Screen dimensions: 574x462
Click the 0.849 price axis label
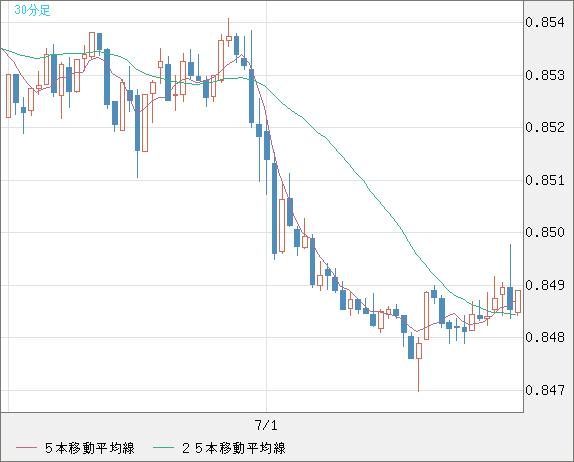click(x=545, y=285)
